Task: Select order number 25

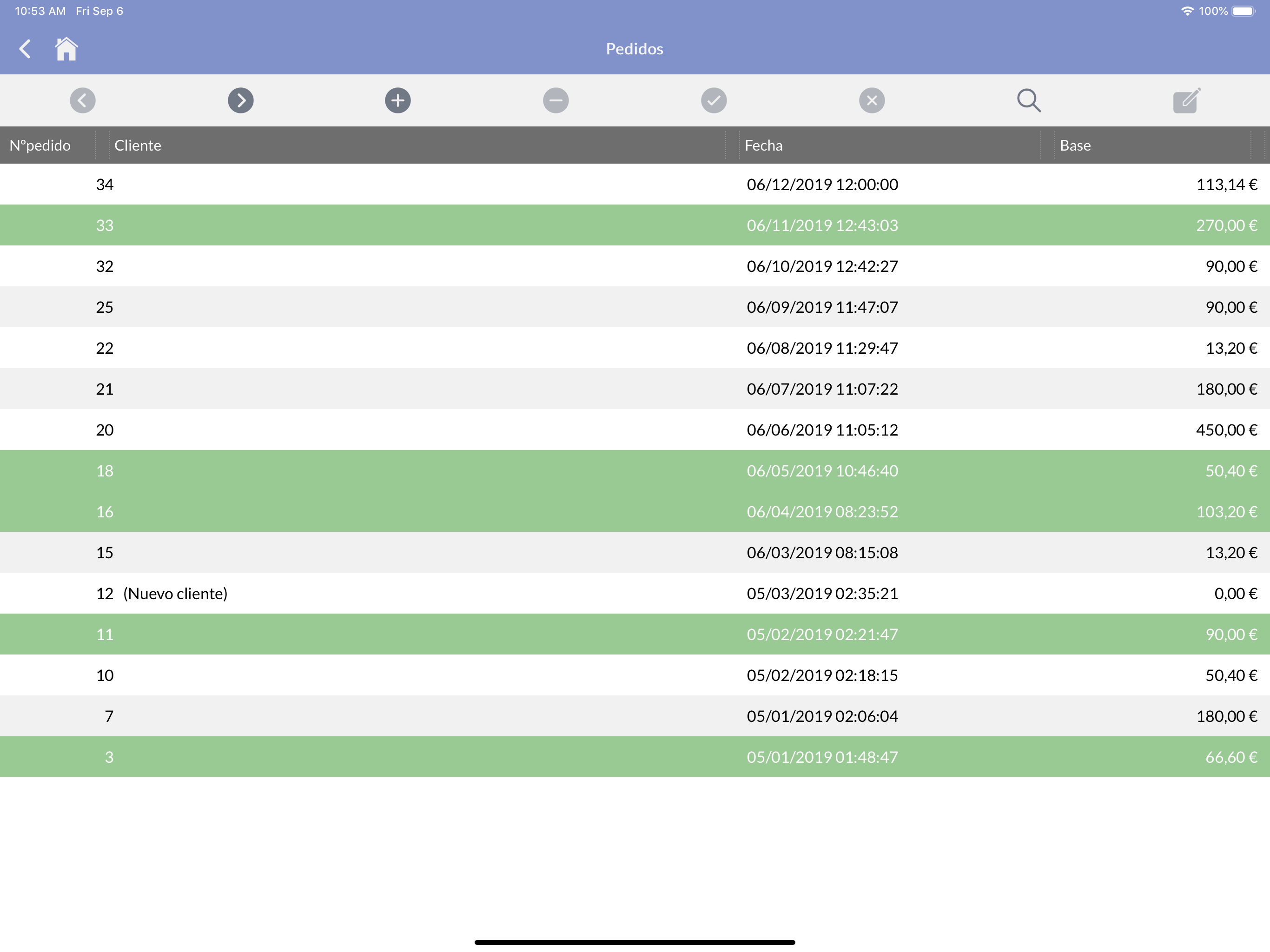Action: pyautogui.click(x=635, y=307)
